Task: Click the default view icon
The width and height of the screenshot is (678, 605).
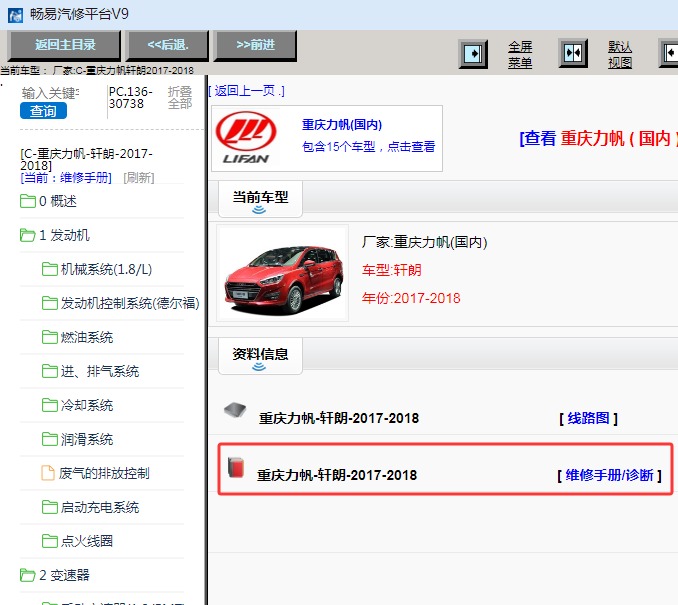Action: click(x=573, y=54)
